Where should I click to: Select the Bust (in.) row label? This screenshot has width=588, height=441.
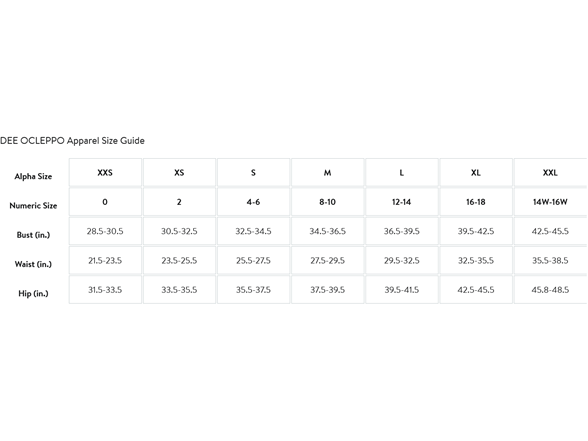[x=33, y=235]
